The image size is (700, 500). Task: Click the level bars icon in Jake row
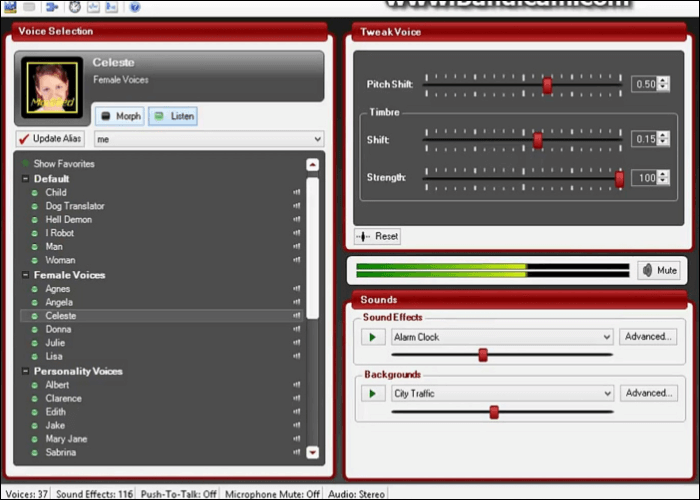pos(296,425)
